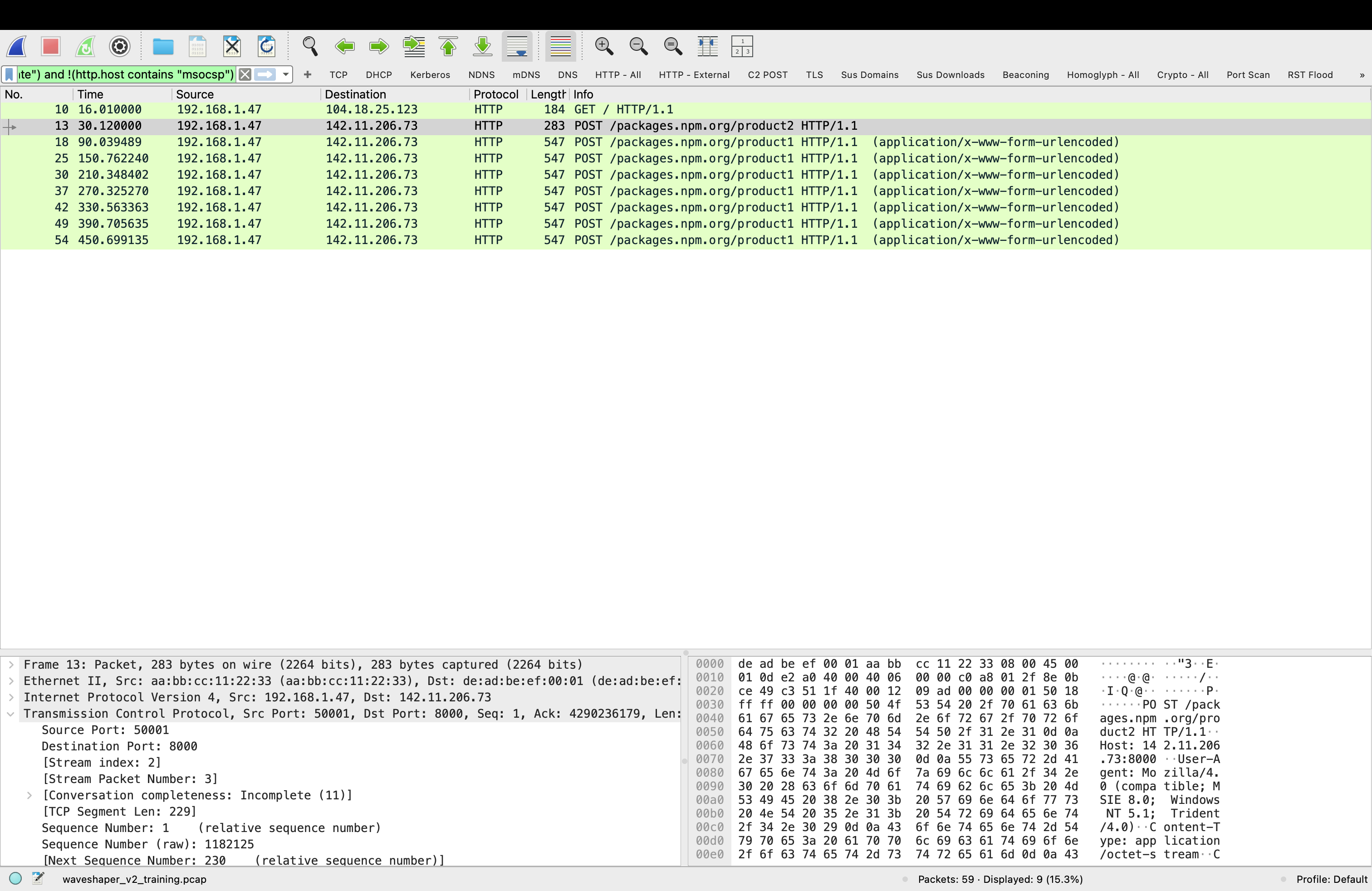This screenshot has height=891, width=1372.
Task: Open the filter history dropdown
Action: tap(285, 74)
